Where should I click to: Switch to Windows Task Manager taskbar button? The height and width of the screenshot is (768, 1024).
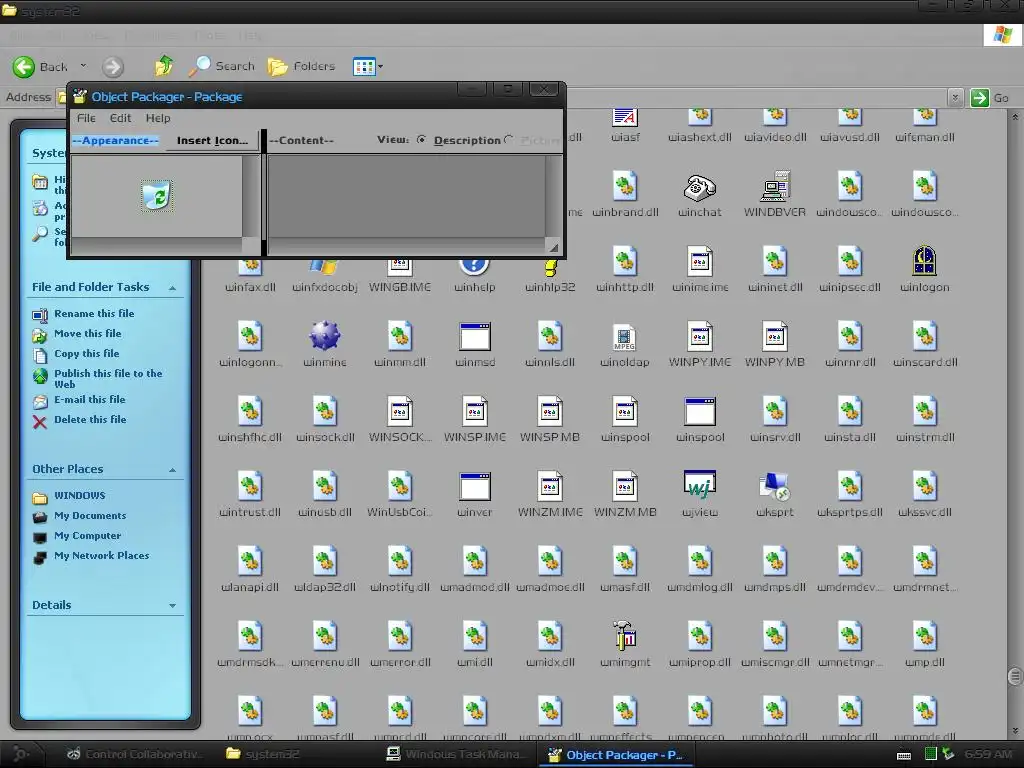(x=456, y=754)
